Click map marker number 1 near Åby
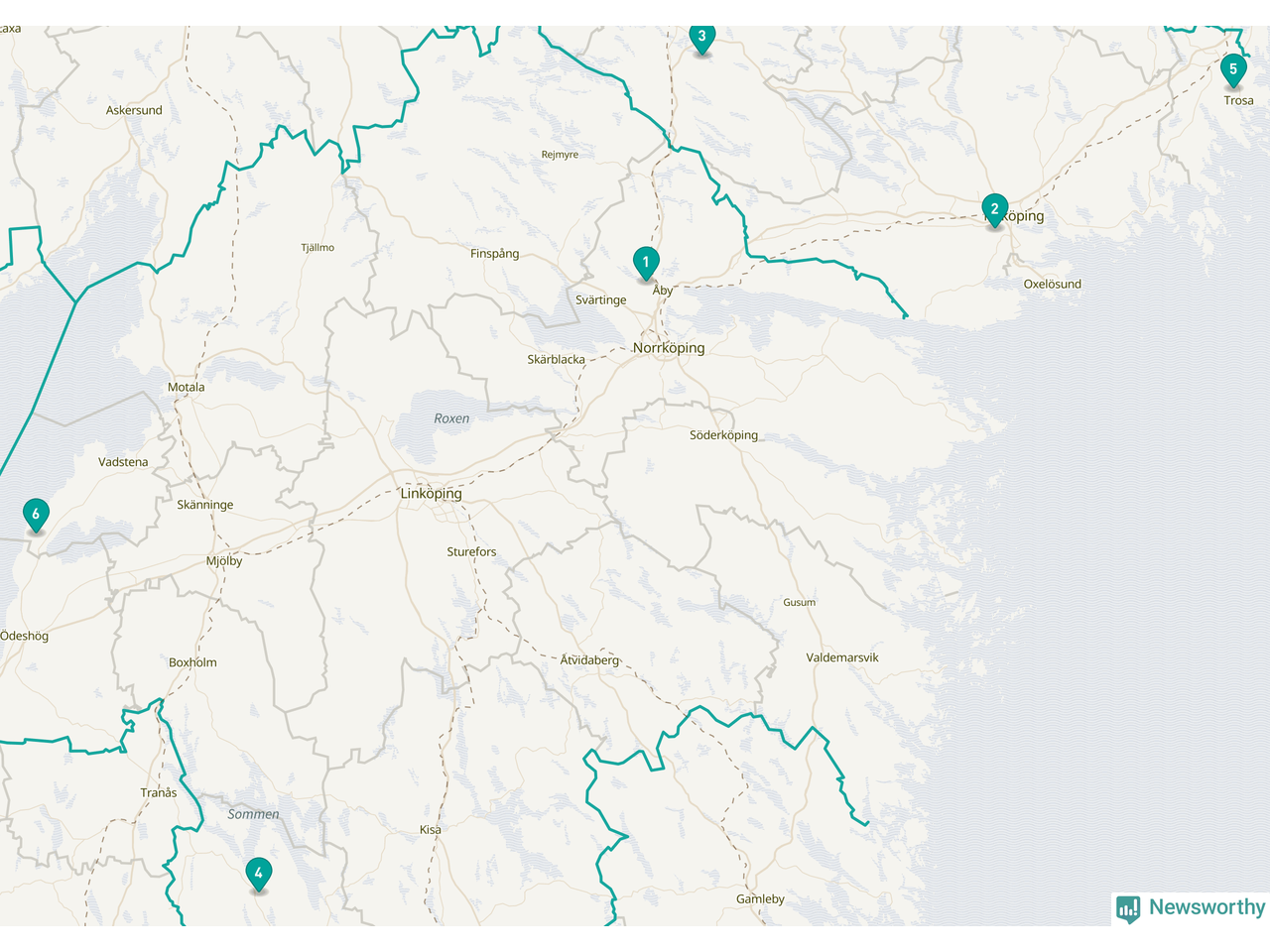 pos(645,263)
